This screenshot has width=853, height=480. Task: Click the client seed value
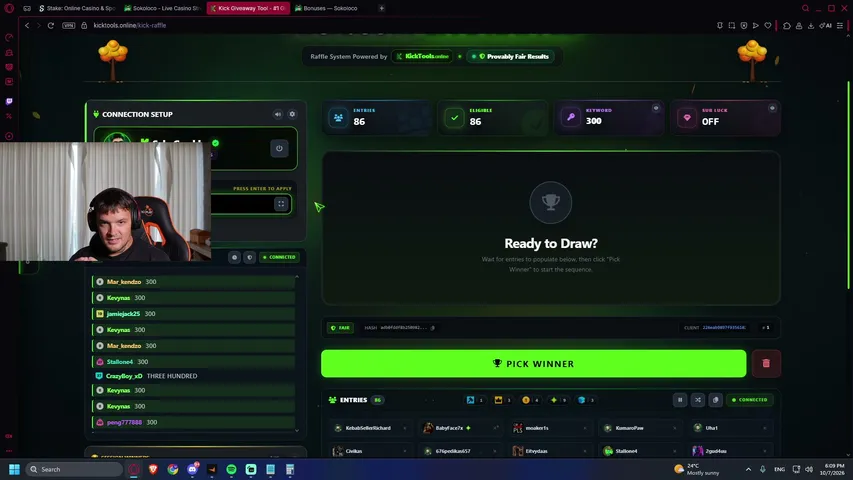pyautogui.click(x=724, y=328)
